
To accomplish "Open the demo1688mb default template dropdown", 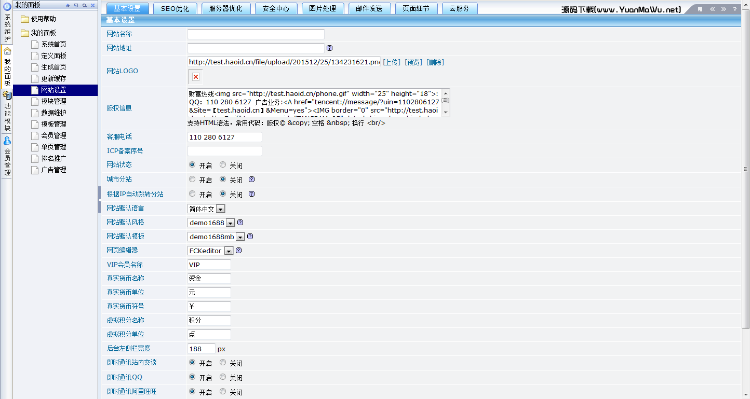I will click(216, 236).
